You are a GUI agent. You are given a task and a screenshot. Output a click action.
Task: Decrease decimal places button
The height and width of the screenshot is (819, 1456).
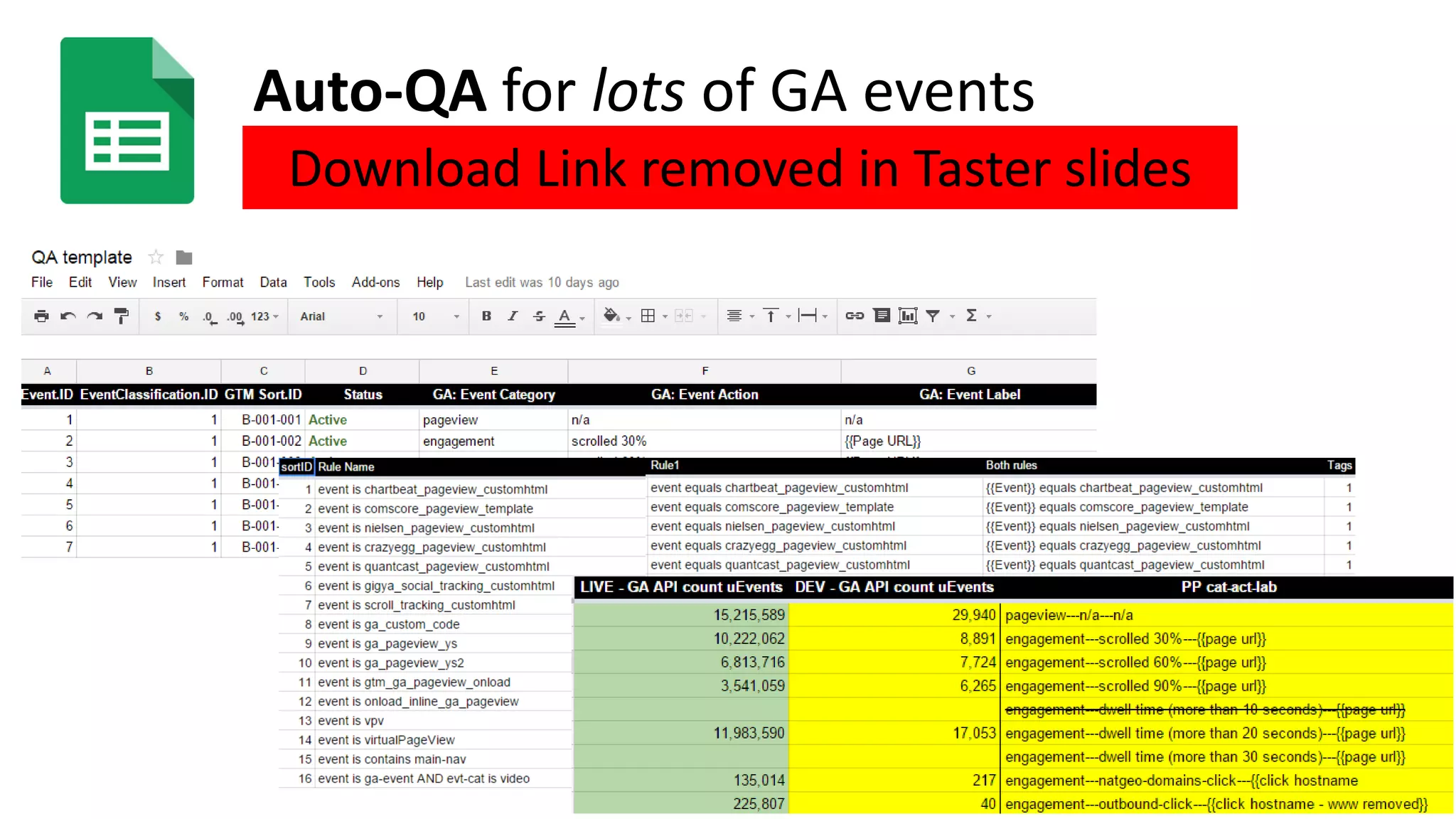coord(210,317)
